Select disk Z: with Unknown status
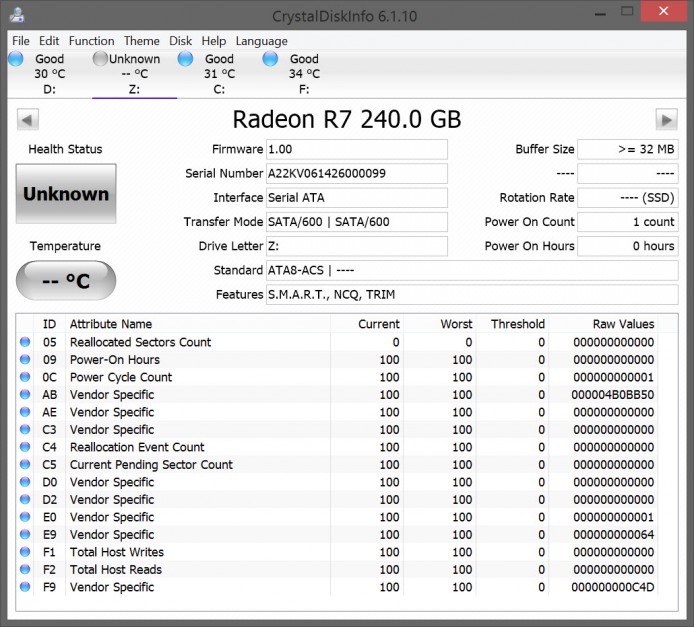The width and height of the screenshot is (694, 627). pyautogui.click(x=134, y=74)
